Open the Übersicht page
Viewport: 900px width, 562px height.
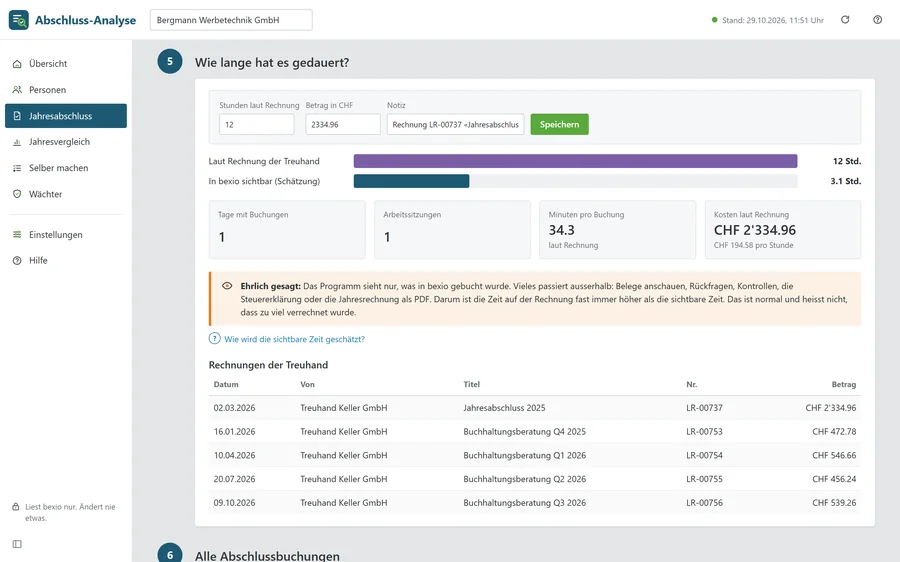(66, 64)
